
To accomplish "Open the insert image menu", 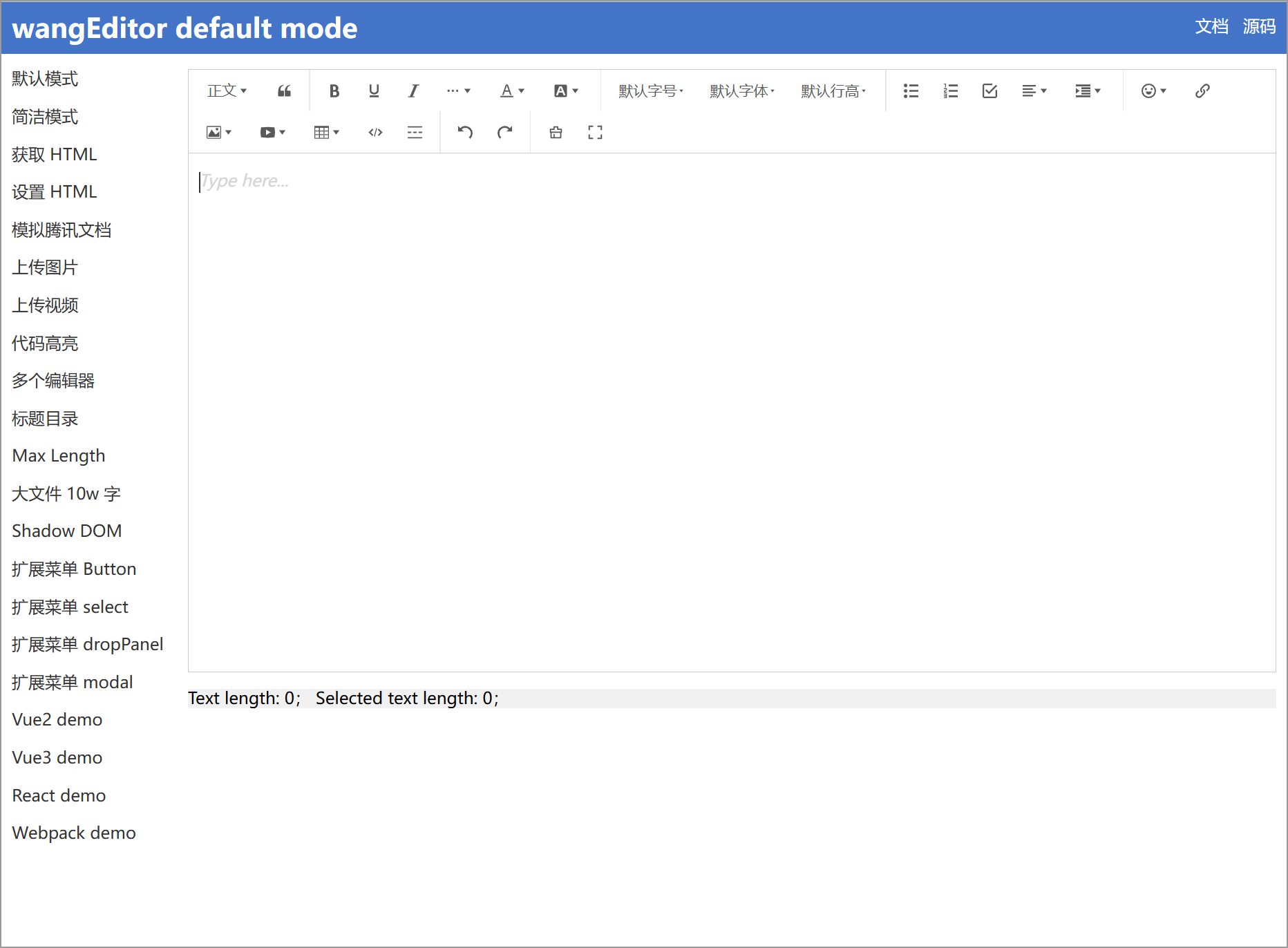I will (219, 133).
